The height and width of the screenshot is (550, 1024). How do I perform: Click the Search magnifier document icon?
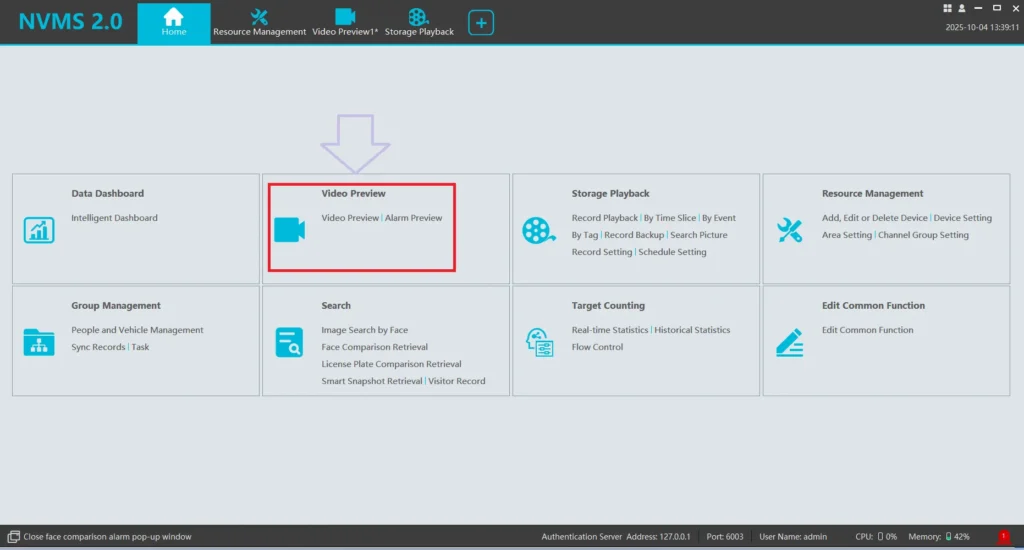pos(289,342)
